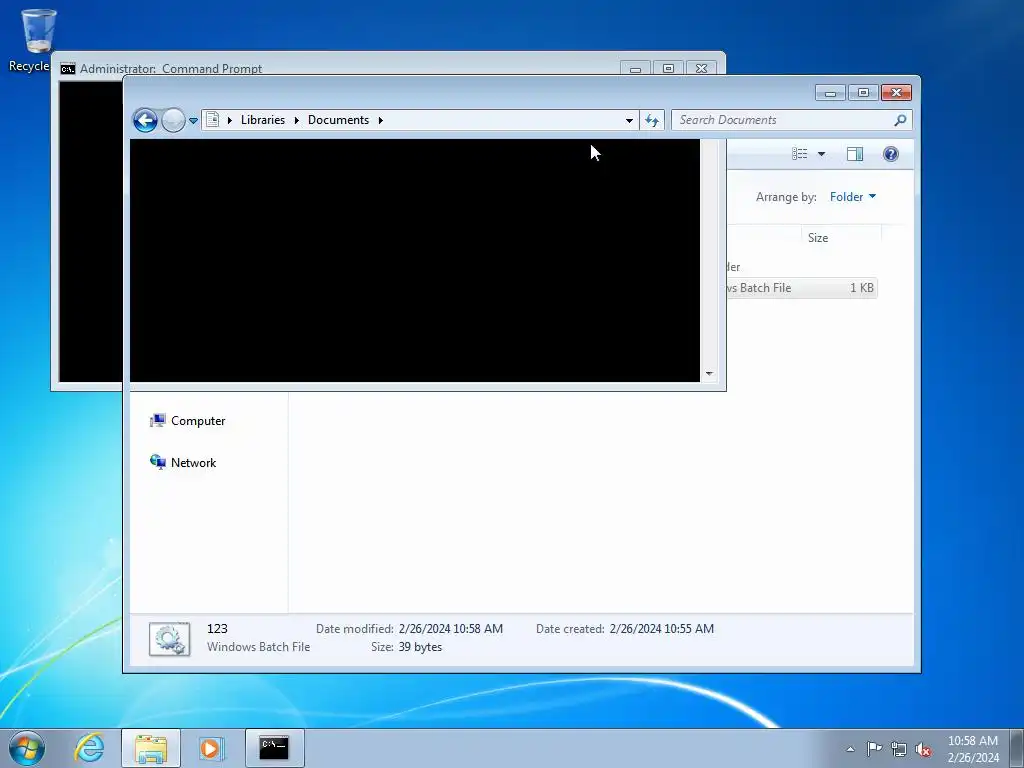1024x768 pixels.
Task: Click the search magnifier icon
Action: tap(901, 120)
